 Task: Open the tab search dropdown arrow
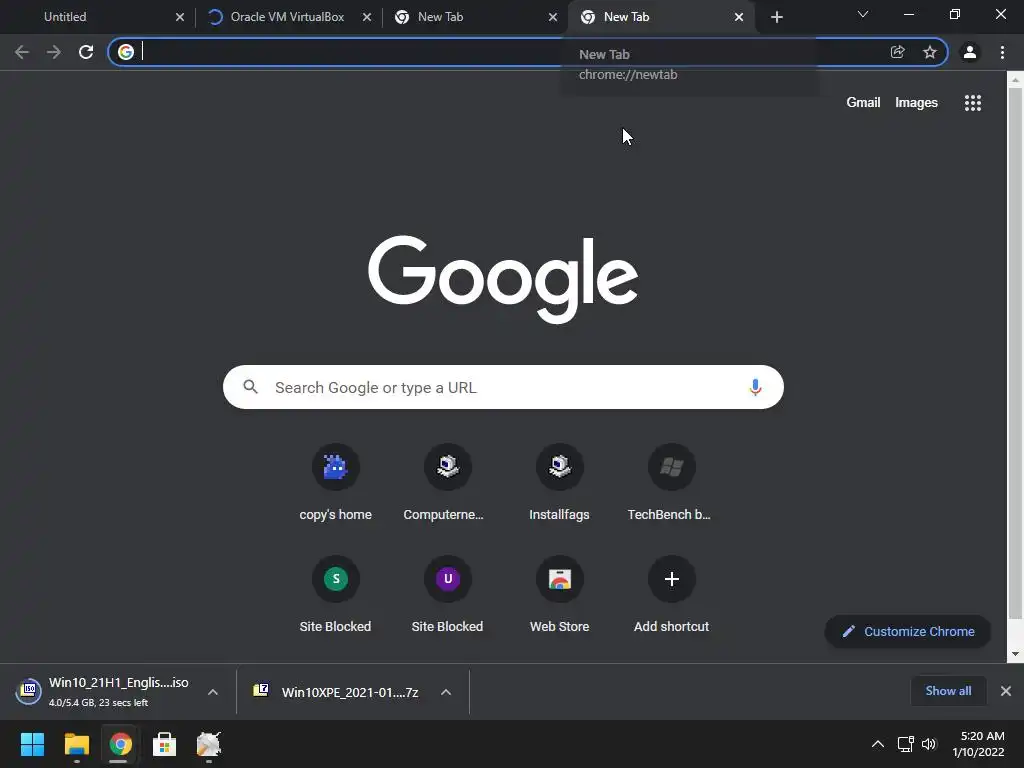pos(863,14)
